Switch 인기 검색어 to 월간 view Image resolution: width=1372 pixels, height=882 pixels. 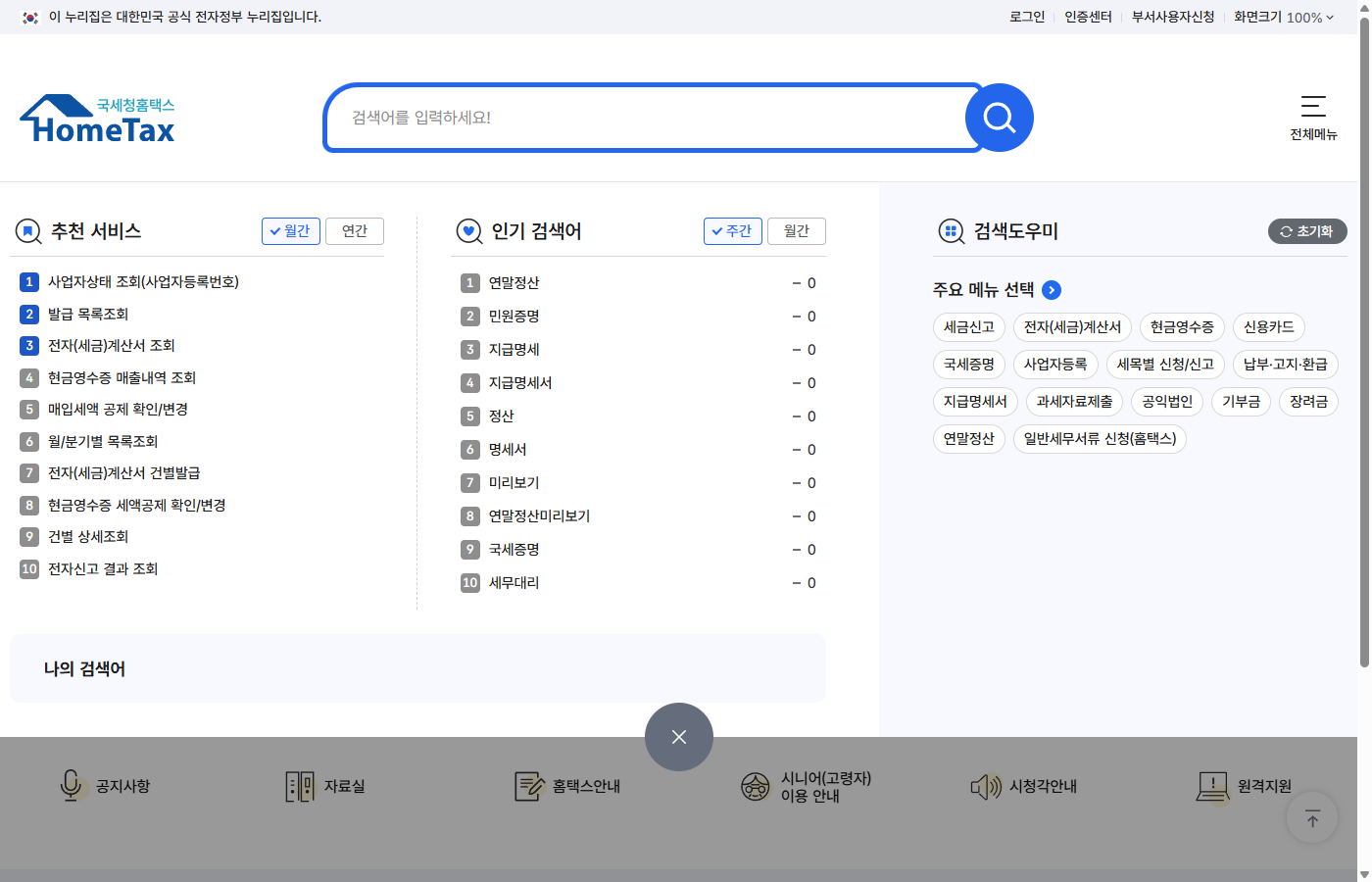(796, 231)
